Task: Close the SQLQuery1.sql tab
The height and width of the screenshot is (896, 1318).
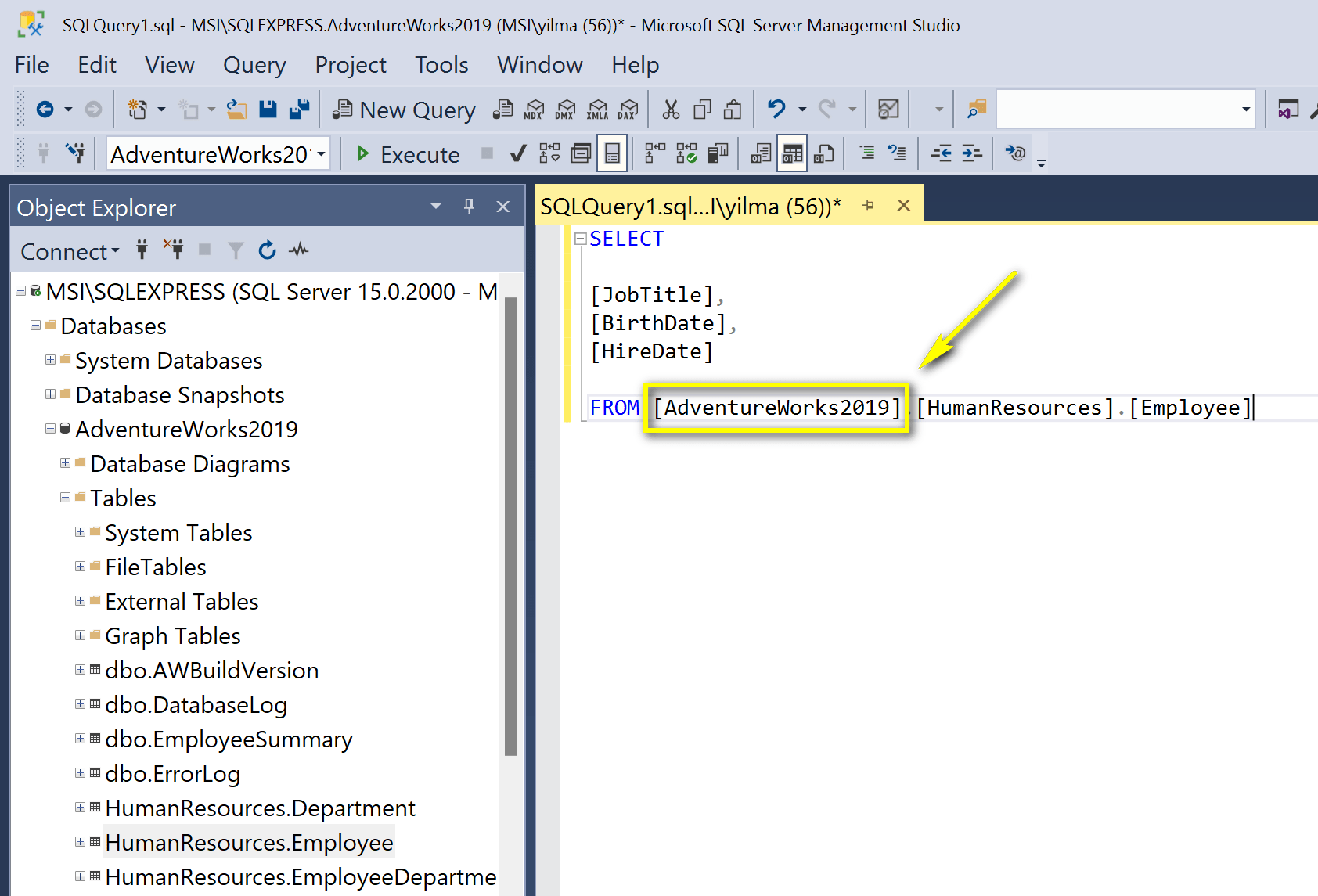Action: [x=904, y=205]
